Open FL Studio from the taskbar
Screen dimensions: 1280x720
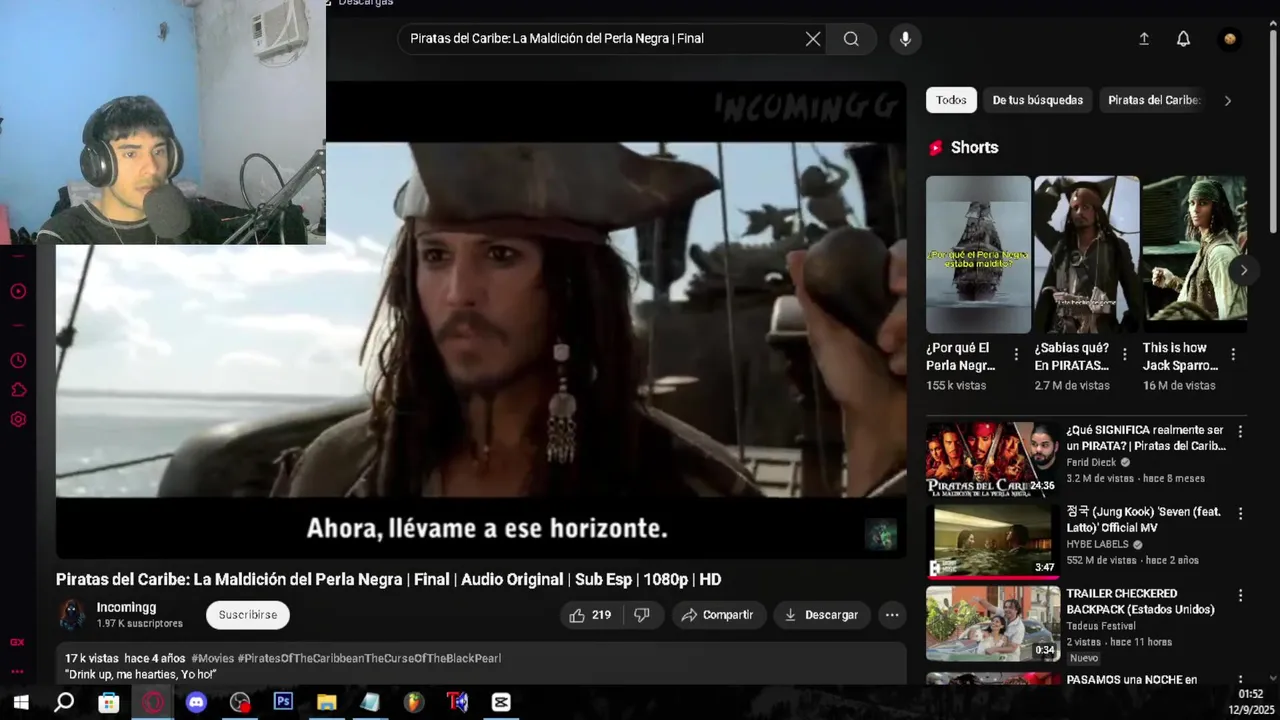[414, 702]
